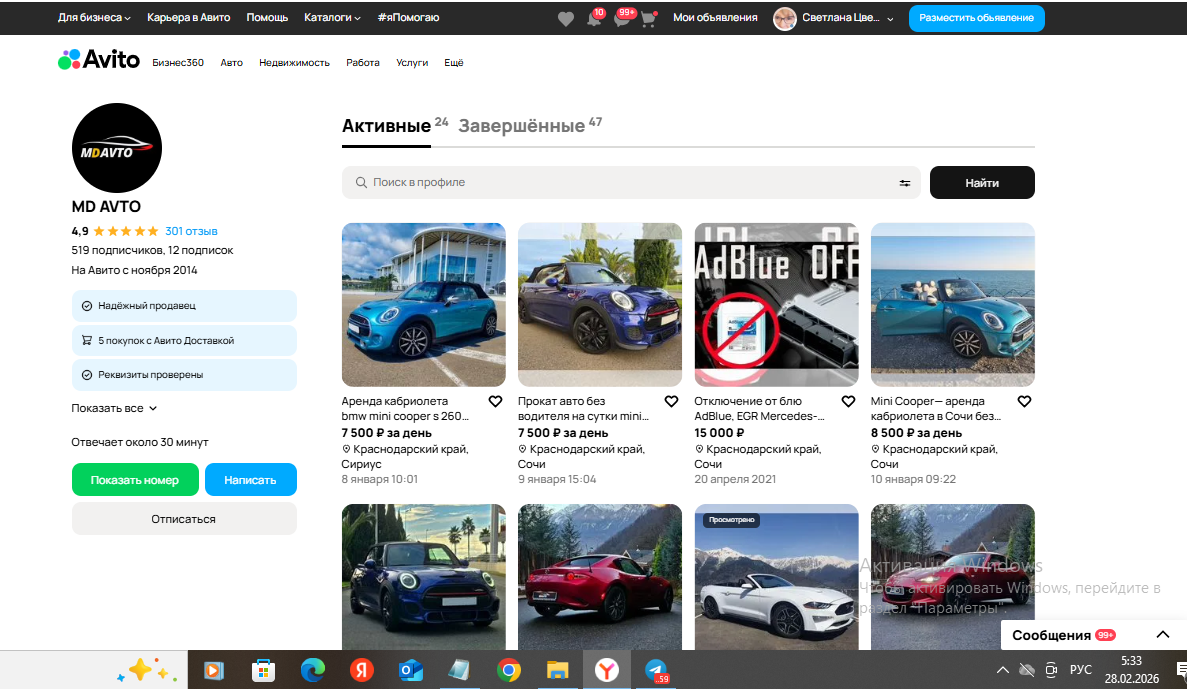Focus 'Поиск в профиле' search field
Screen dimensions: 1187x689
[631, 182]
